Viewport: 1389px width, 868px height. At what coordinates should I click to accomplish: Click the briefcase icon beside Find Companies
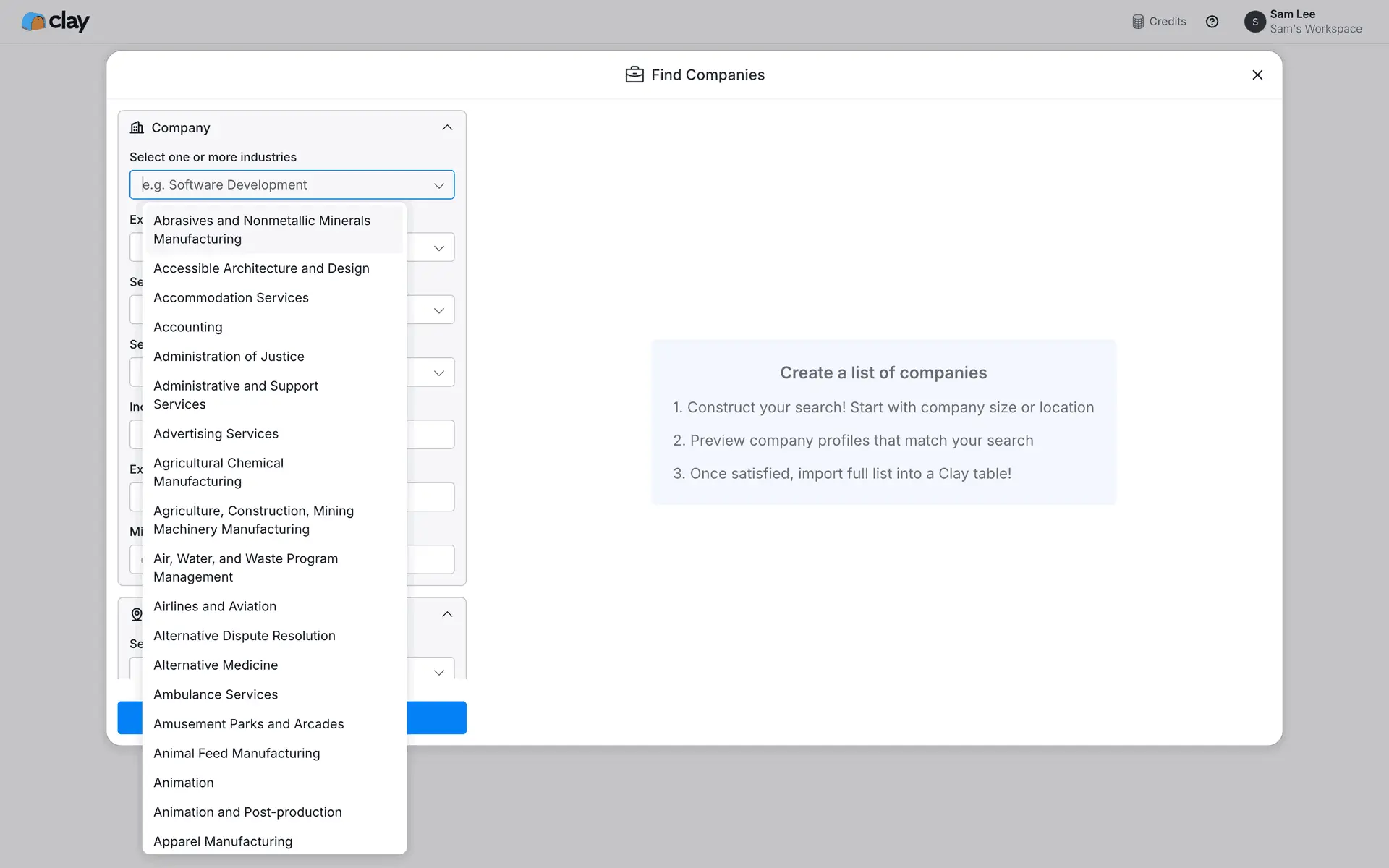(634, 75)
